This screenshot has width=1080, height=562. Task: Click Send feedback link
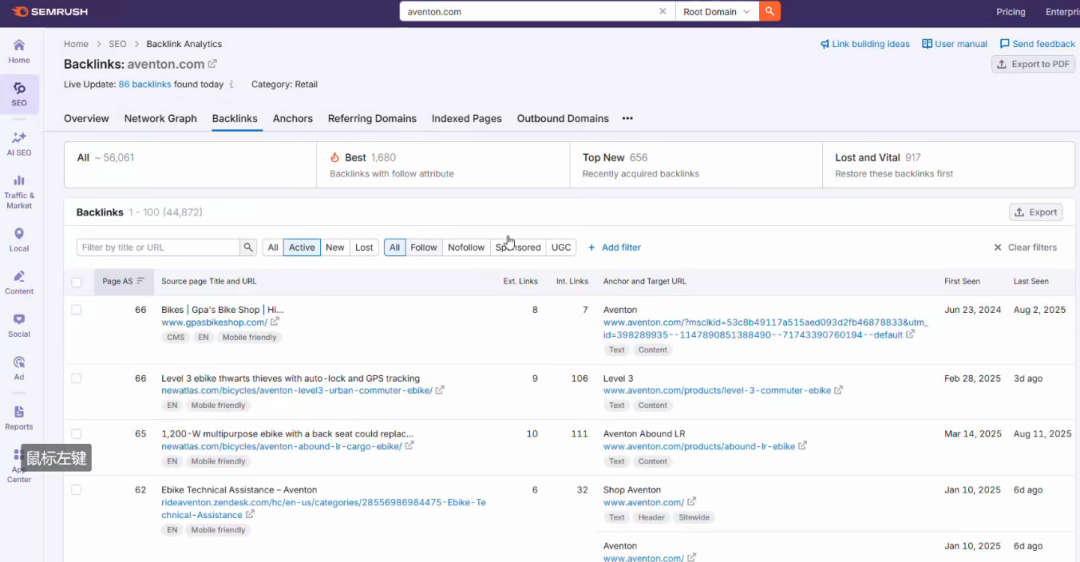click(1037, 43)
